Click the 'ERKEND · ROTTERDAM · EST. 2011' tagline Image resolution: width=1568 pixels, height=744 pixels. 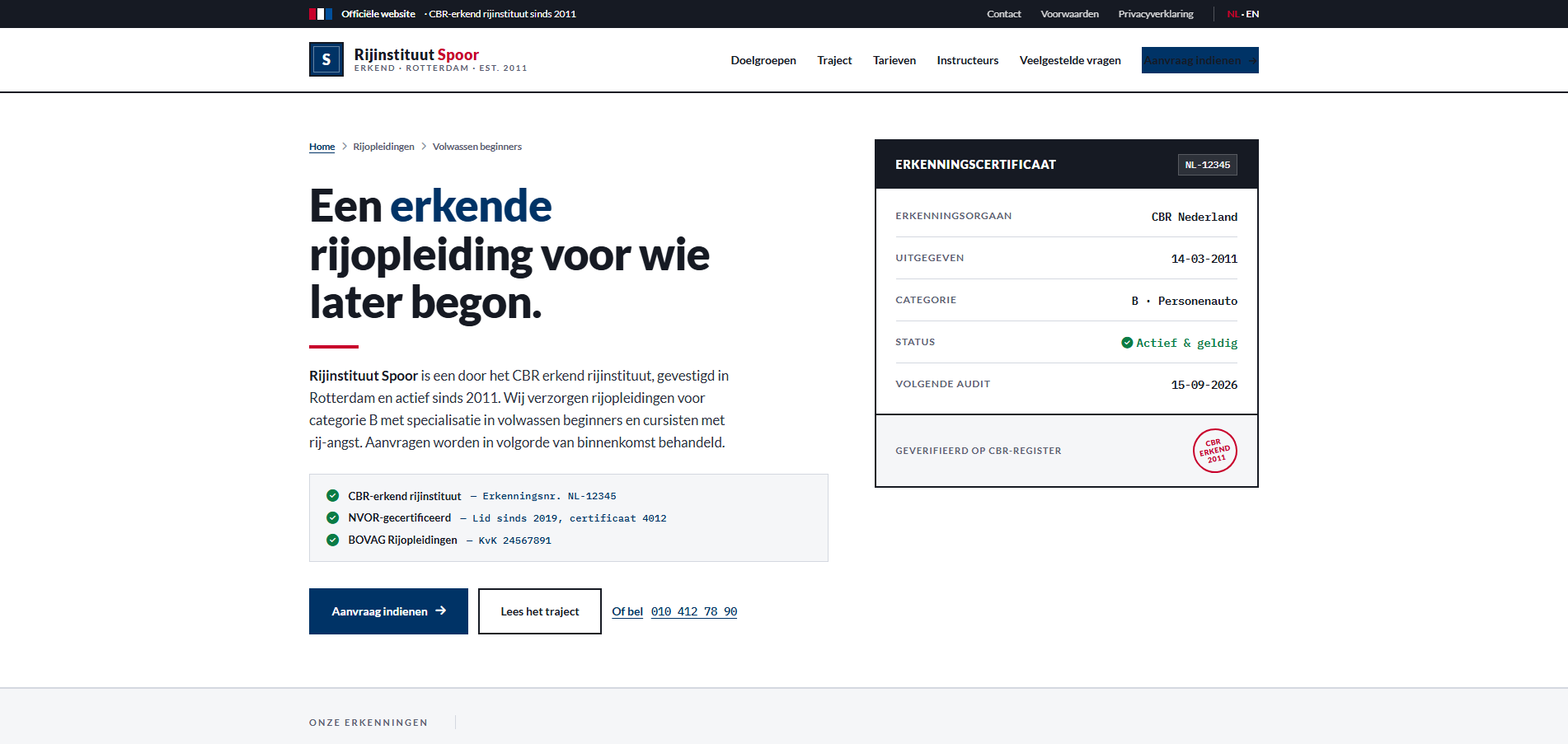click(x=440, y=68)
